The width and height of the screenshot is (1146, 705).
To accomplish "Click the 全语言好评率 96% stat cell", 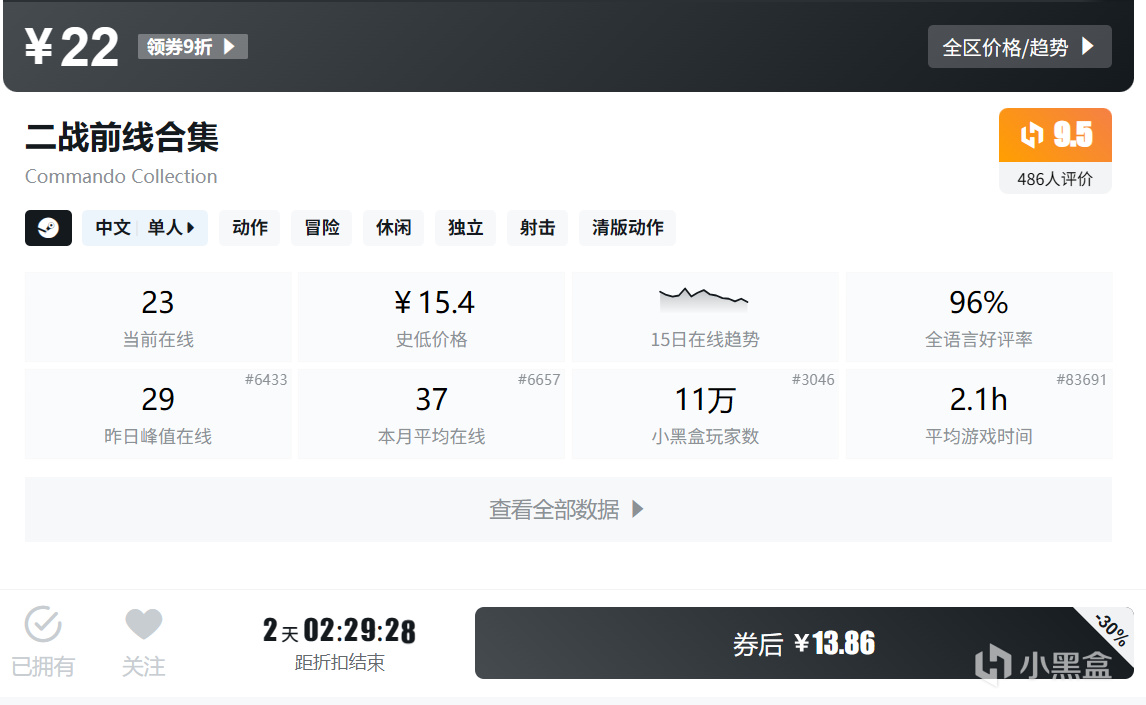I will pos(979,317).
